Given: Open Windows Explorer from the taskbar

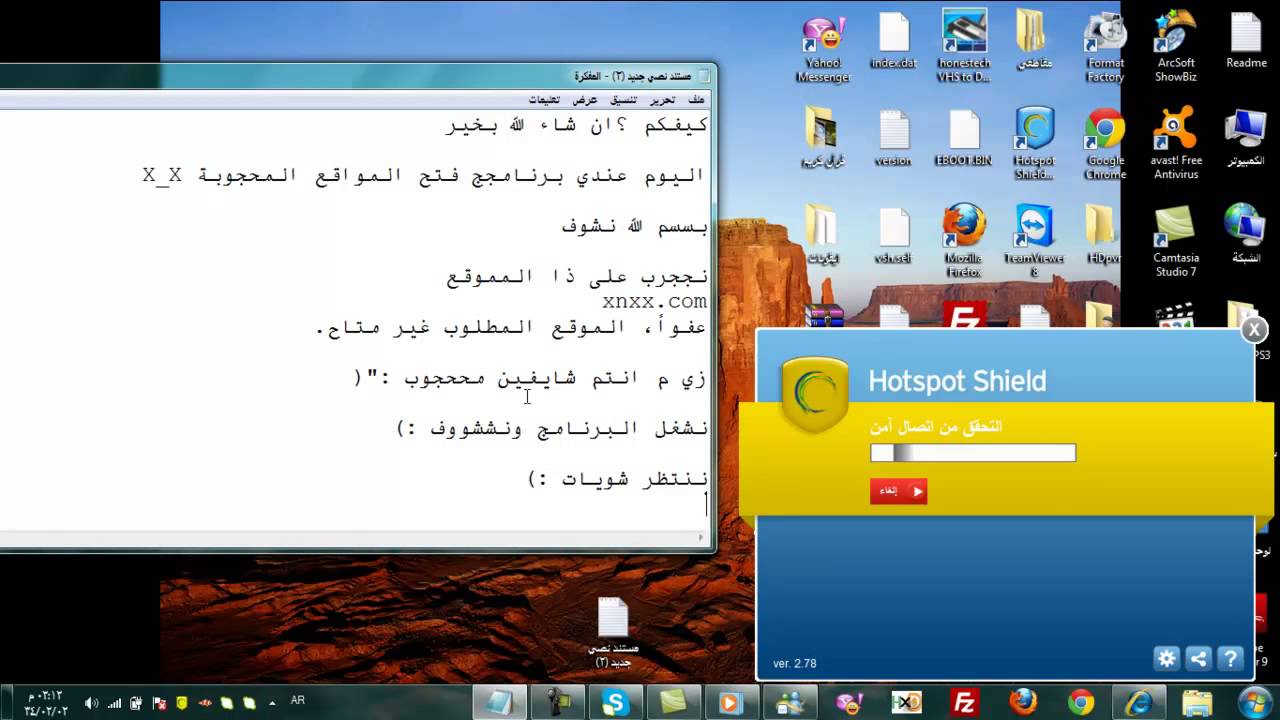Looking at the screenshot, I should [x=1197, y=703].
